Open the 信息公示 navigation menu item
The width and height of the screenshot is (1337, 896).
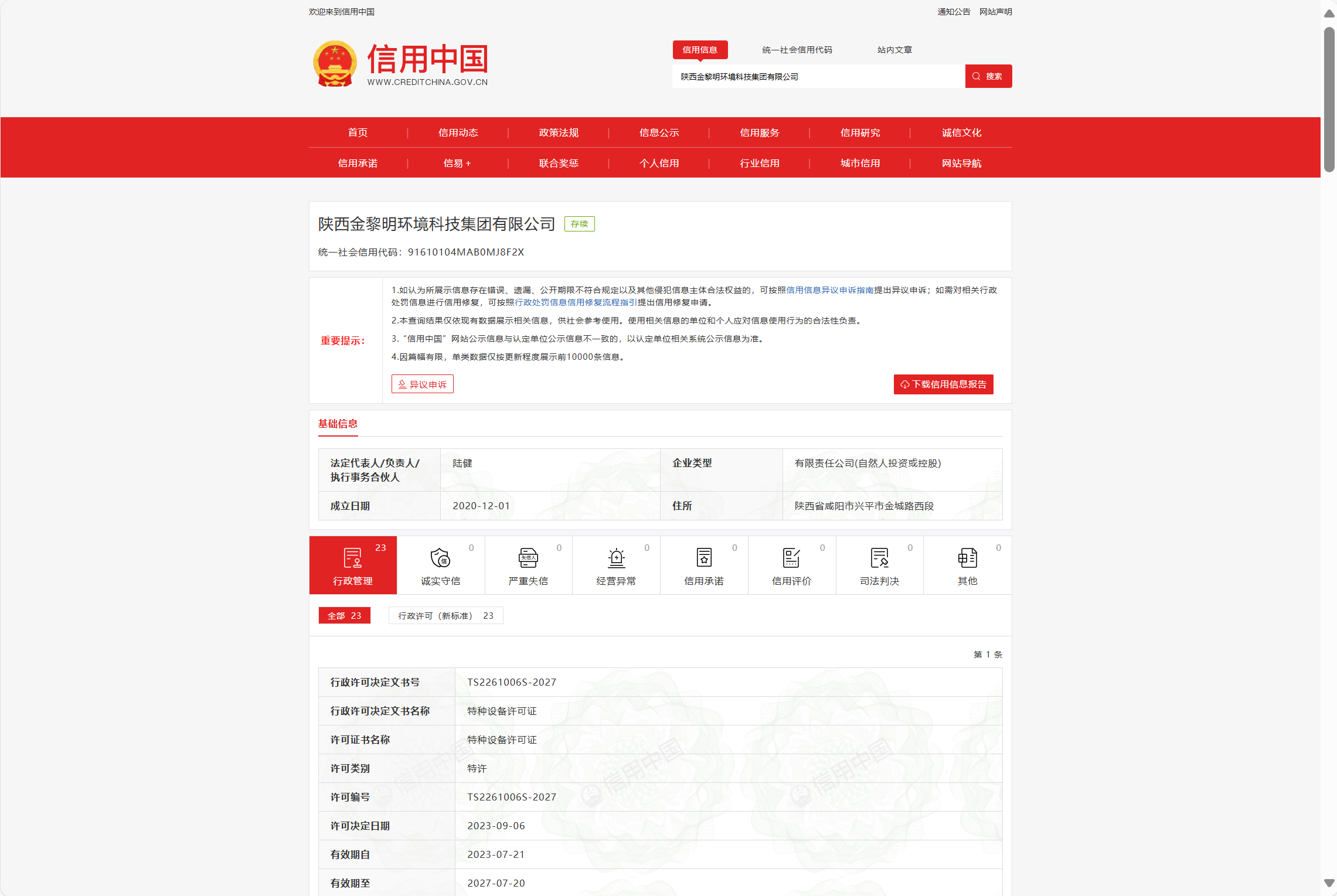coord(659,132)
